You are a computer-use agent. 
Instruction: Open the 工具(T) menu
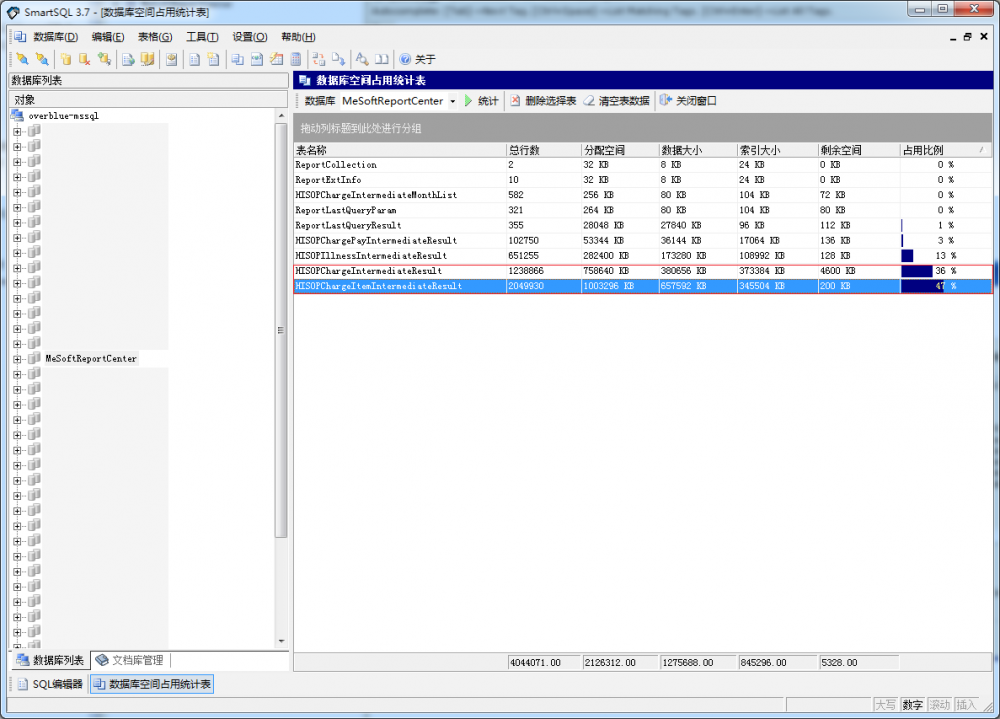pyautogui.click(x=202, y=37)
